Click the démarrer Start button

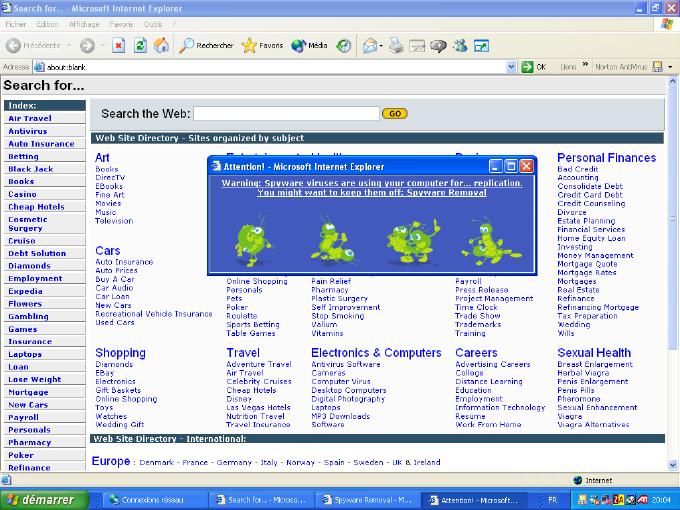click(44, 500)
